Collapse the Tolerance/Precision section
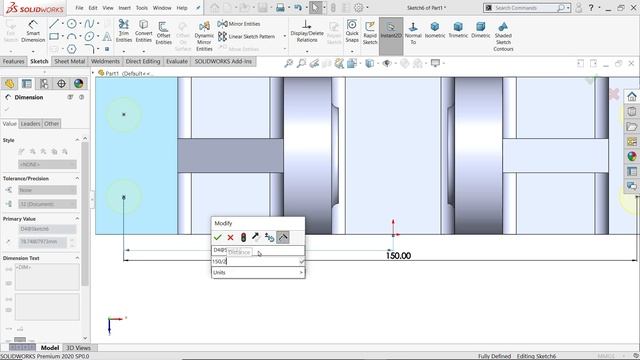The width and height of the screenshot is (640, 360). pos(77,178)
